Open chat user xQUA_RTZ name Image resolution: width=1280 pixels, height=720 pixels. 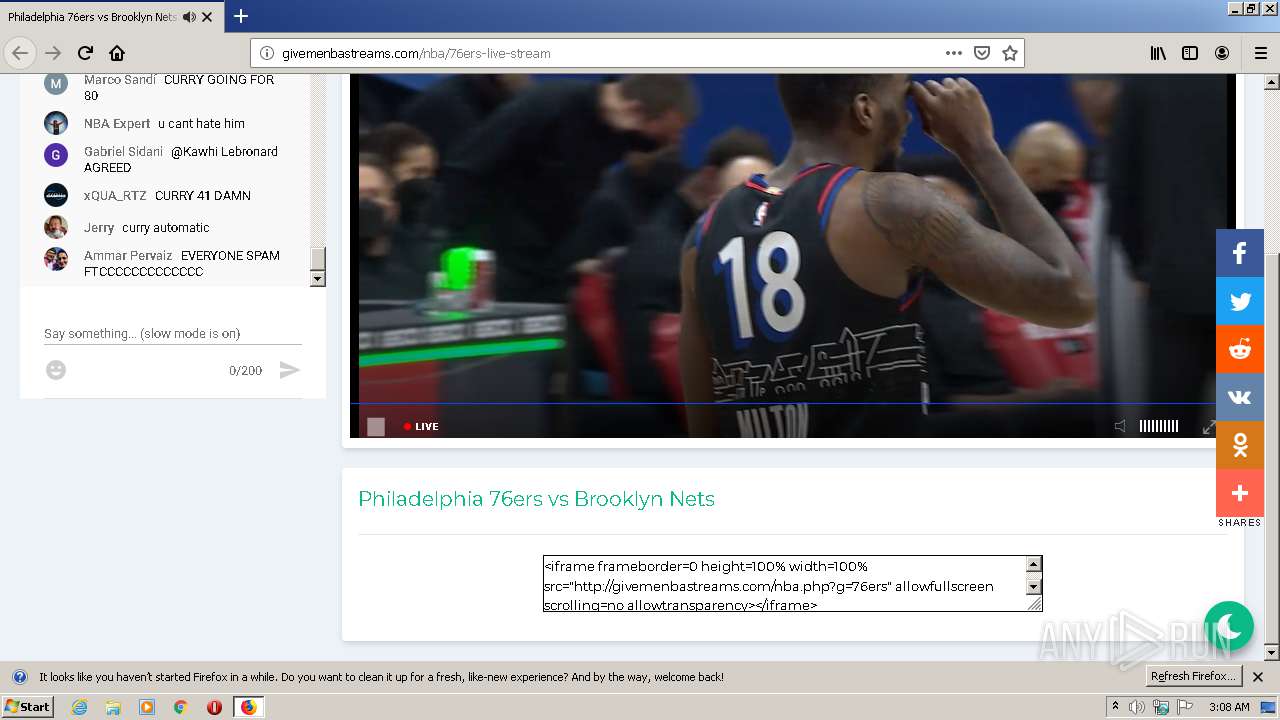115,196
